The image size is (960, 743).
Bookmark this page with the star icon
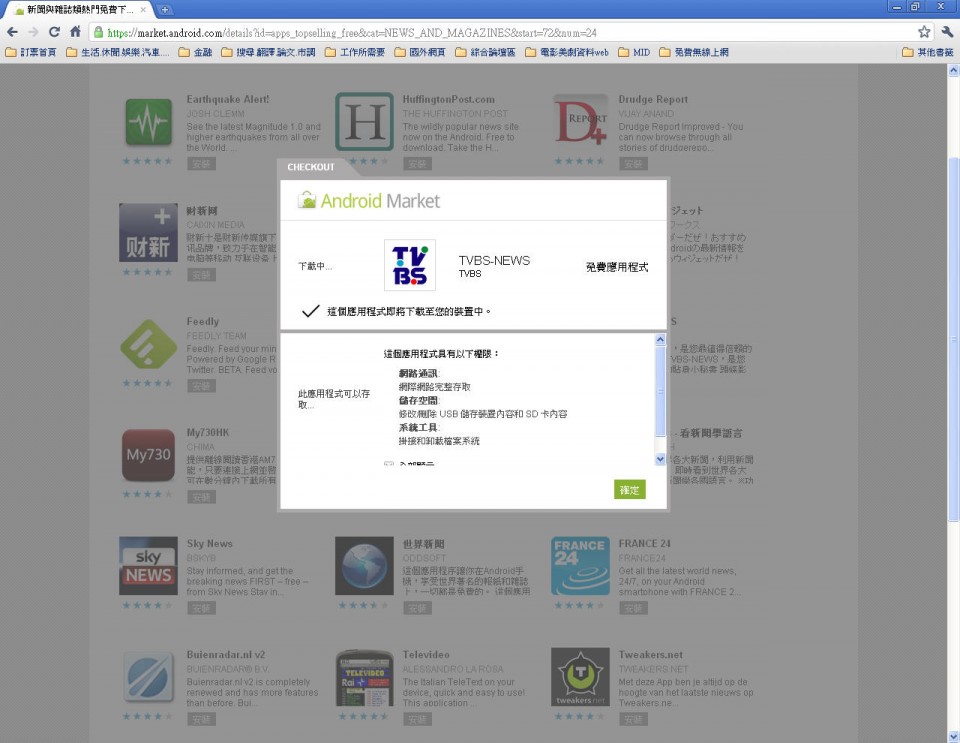924,32
